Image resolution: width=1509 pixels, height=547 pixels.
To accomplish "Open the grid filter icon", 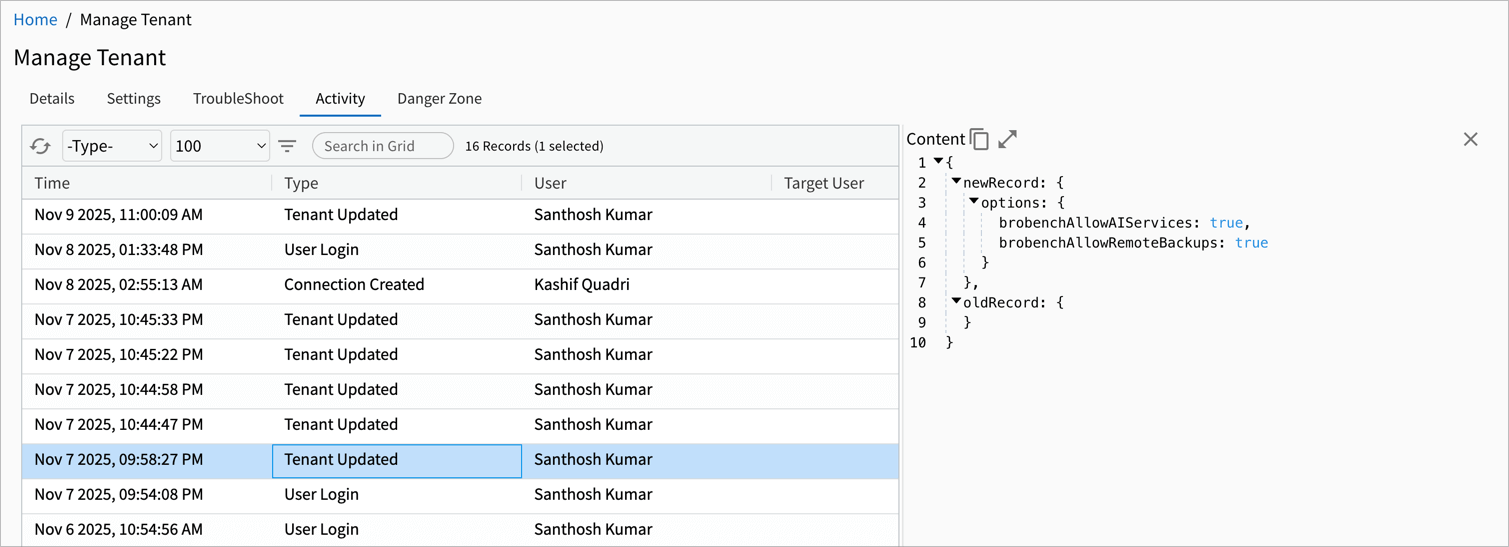I will [x=287, y=146].
